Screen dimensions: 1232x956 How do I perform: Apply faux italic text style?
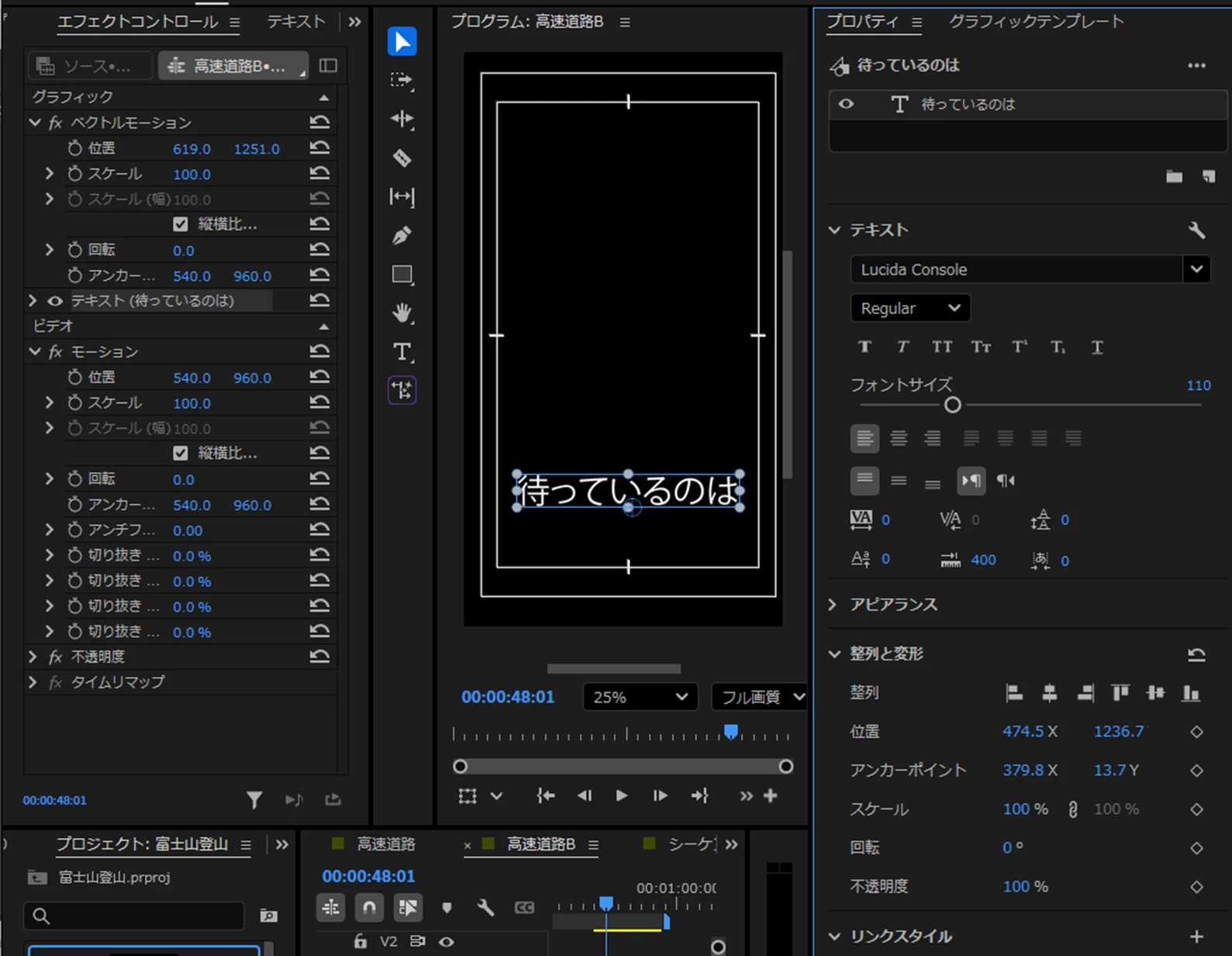pyautogui.click(x=902, y=347)
